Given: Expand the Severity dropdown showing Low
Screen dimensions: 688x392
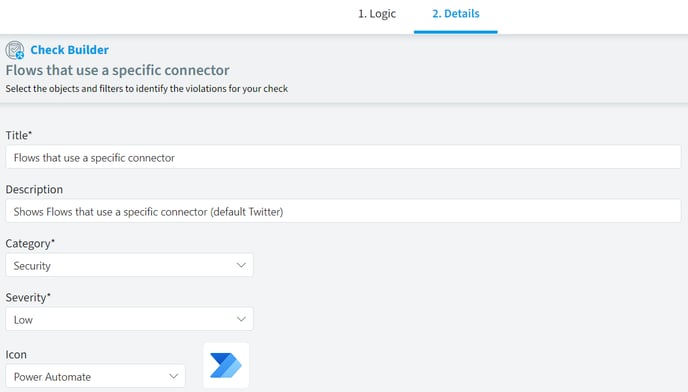Looking at the screenshot, I should coord(129,319).
